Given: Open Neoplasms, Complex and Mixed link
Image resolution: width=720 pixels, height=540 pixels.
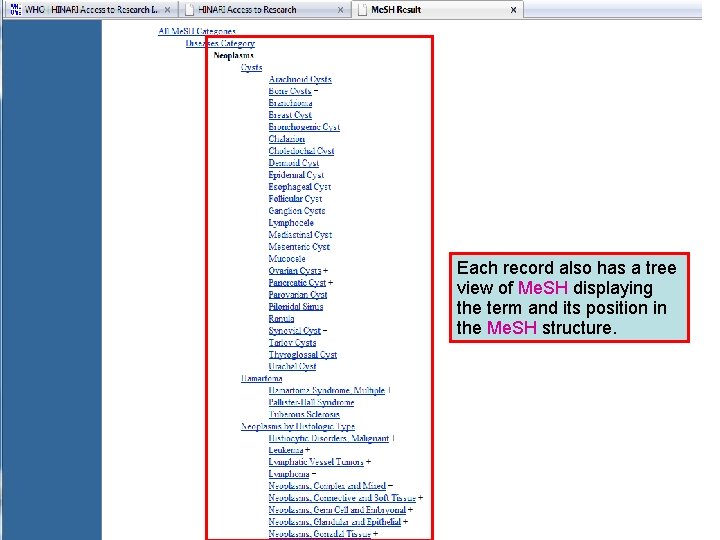Looking at the screenshot, I should [x=327, y=486].
